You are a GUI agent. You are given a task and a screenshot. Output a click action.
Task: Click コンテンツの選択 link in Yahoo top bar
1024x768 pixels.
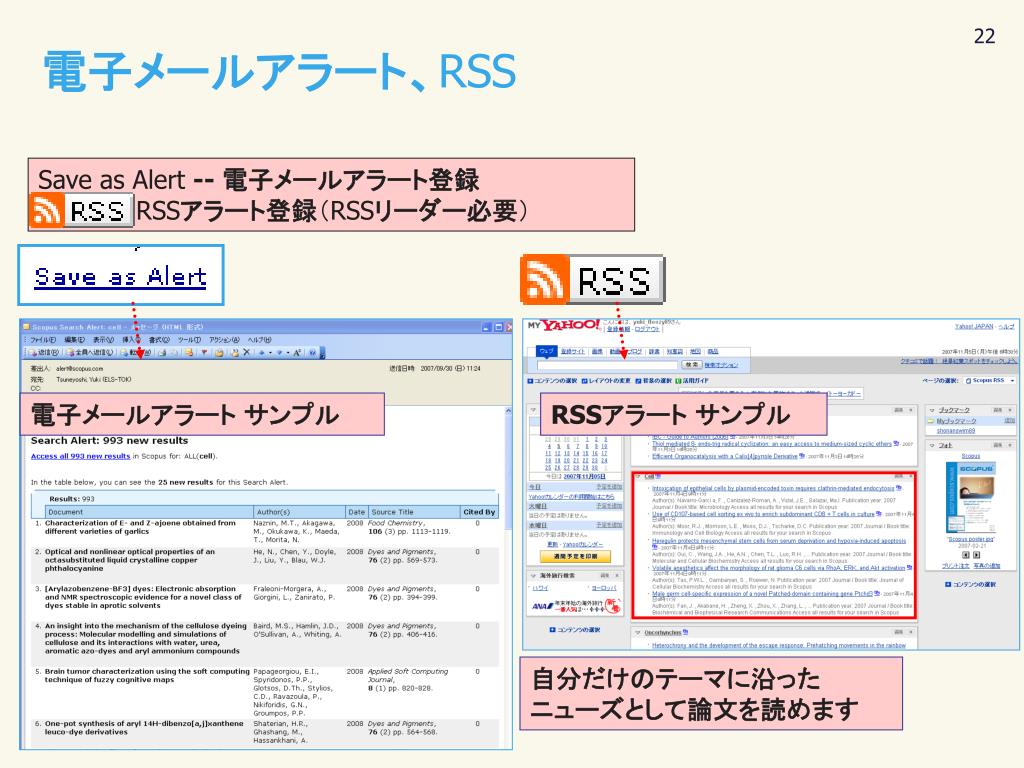[x=552, y=381]
